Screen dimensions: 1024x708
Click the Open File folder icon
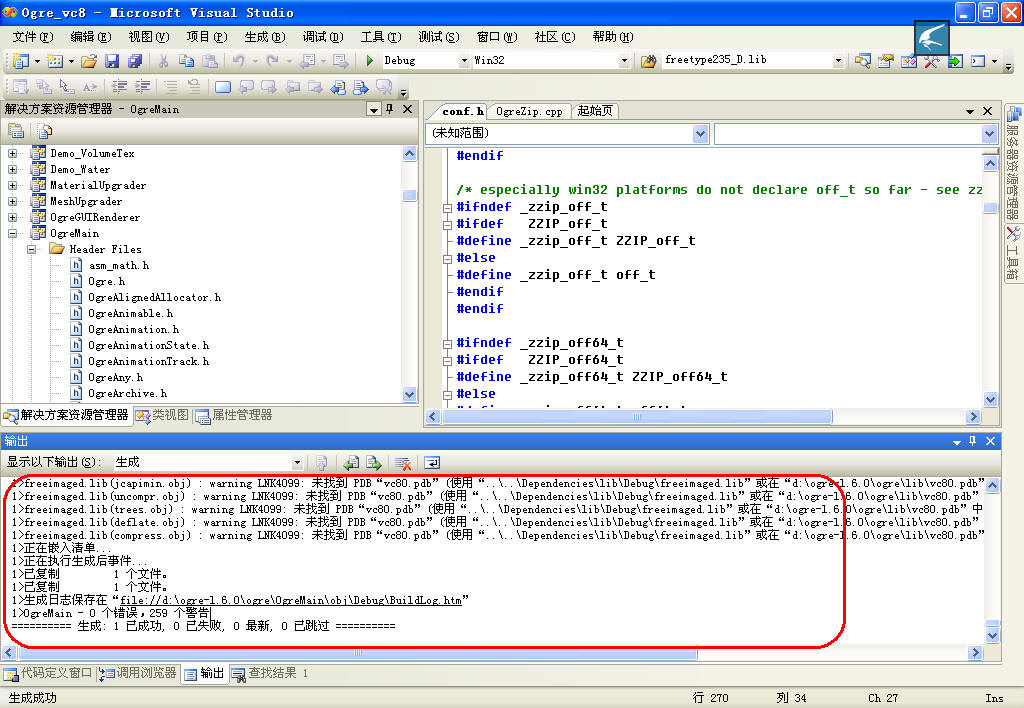pos(89,61)
